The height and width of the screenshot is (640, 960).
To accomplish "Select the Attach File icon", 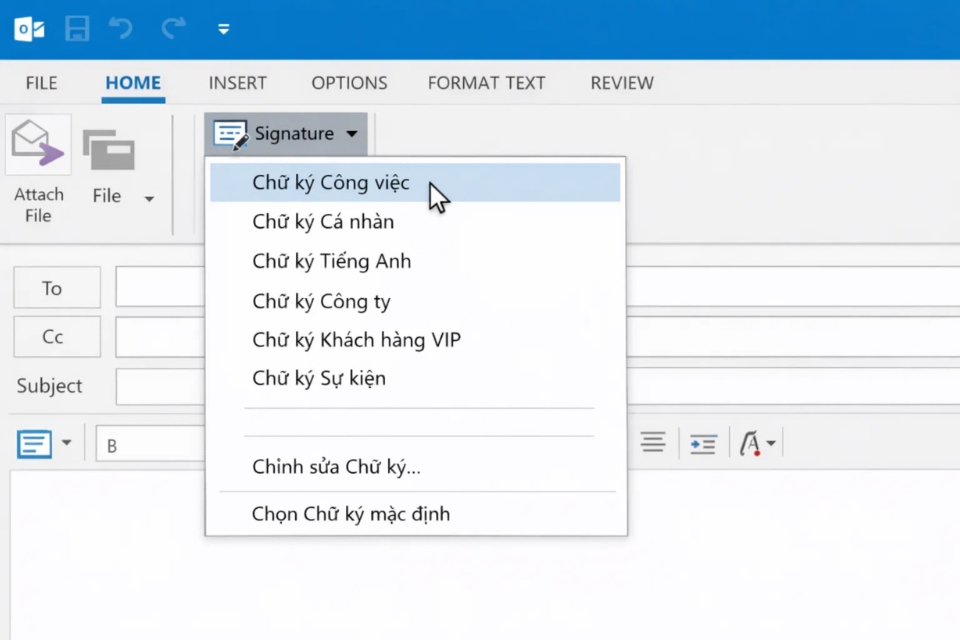I will [38, 143].
